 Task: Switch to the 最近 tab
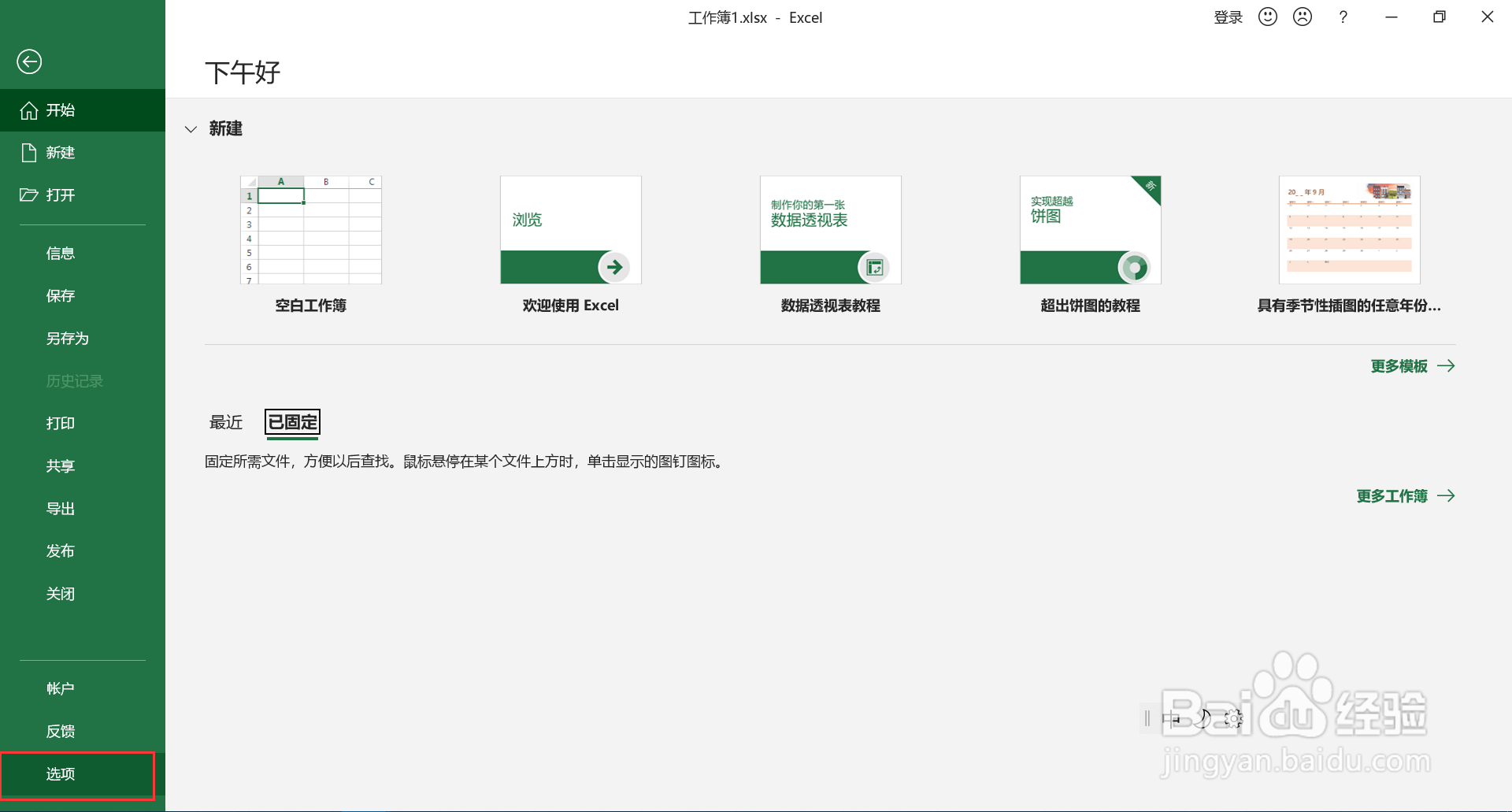click(x=226, y=422)
